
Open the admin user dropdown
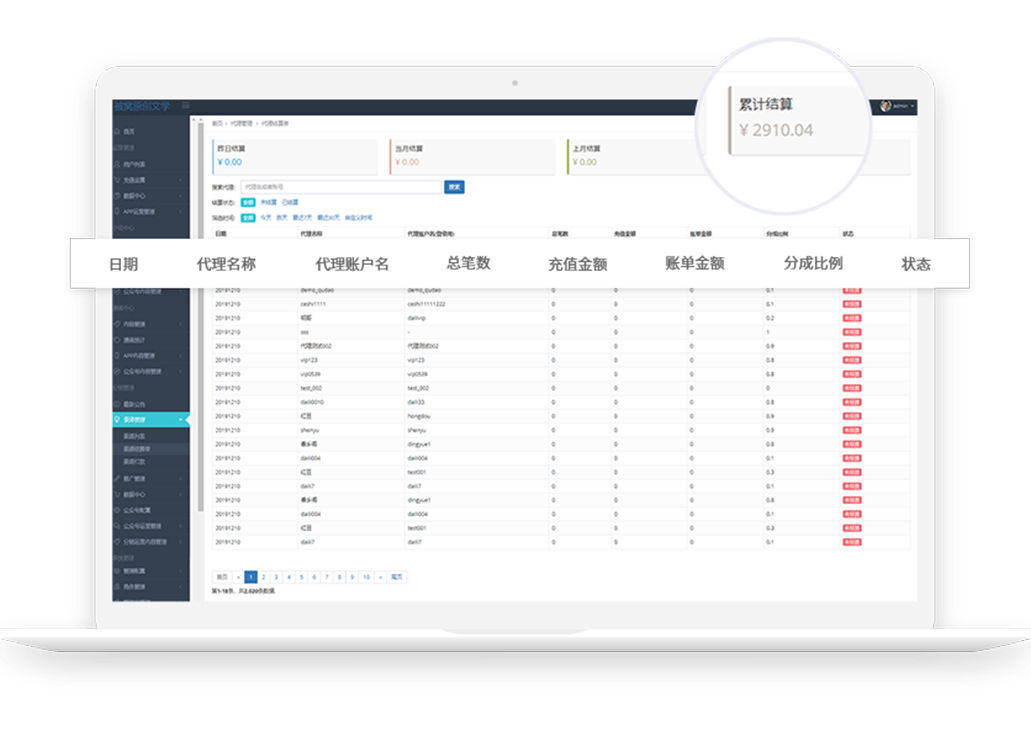(x=903, y=105)
